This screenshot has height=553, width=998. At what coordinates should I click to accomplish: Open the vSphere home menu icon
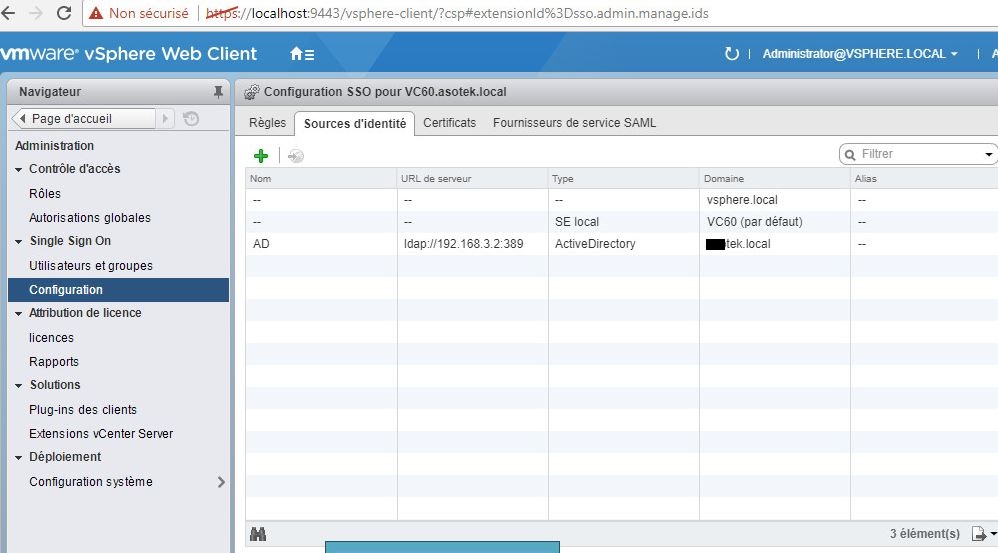302,54
